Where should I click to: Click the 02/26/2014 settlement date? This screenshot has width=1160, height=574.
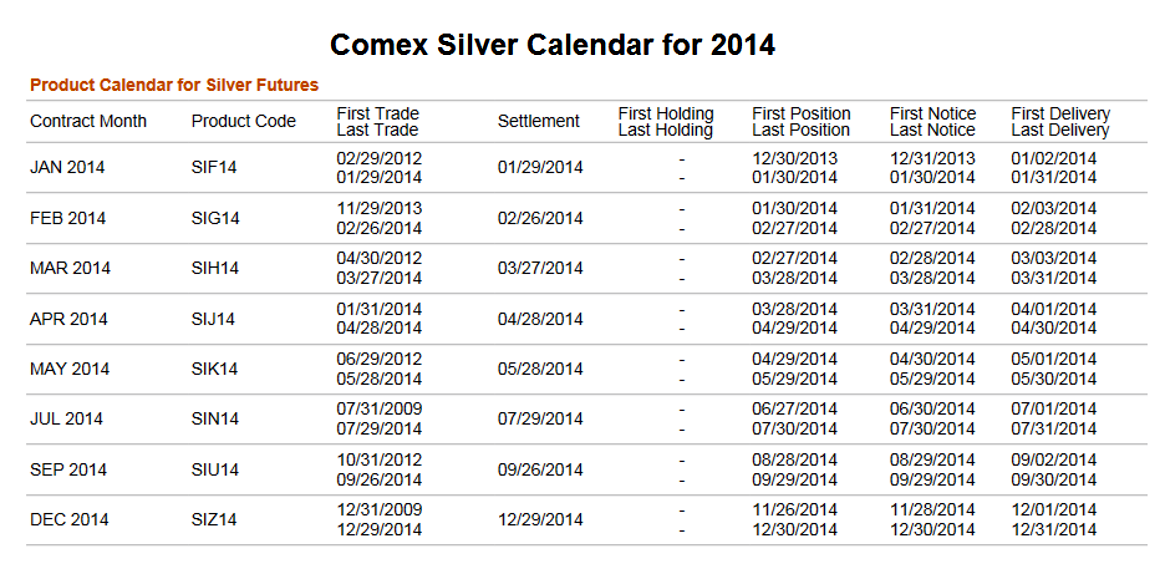pyautogui.click(x=540, y=218)
